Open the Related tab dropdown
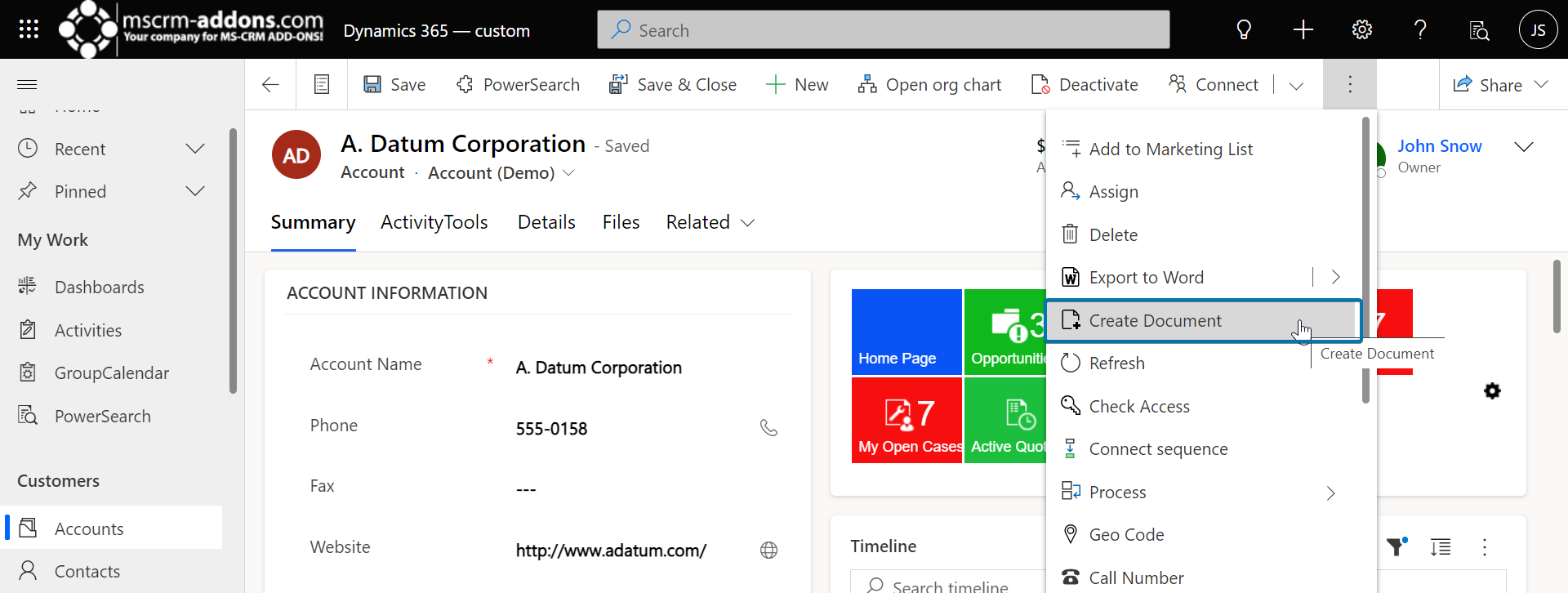Image resolution: width=1568 pixels, height=593 pixels. tap(710, 222)
